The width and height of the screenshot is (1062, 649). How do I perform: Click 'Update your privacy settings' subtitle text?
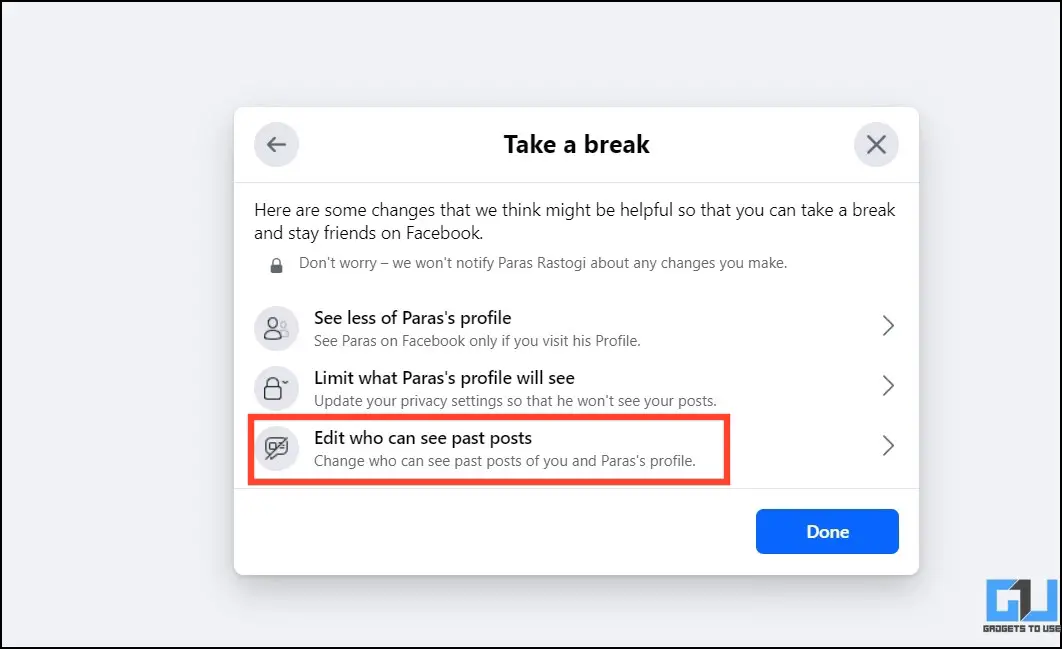tap(515, 400)
